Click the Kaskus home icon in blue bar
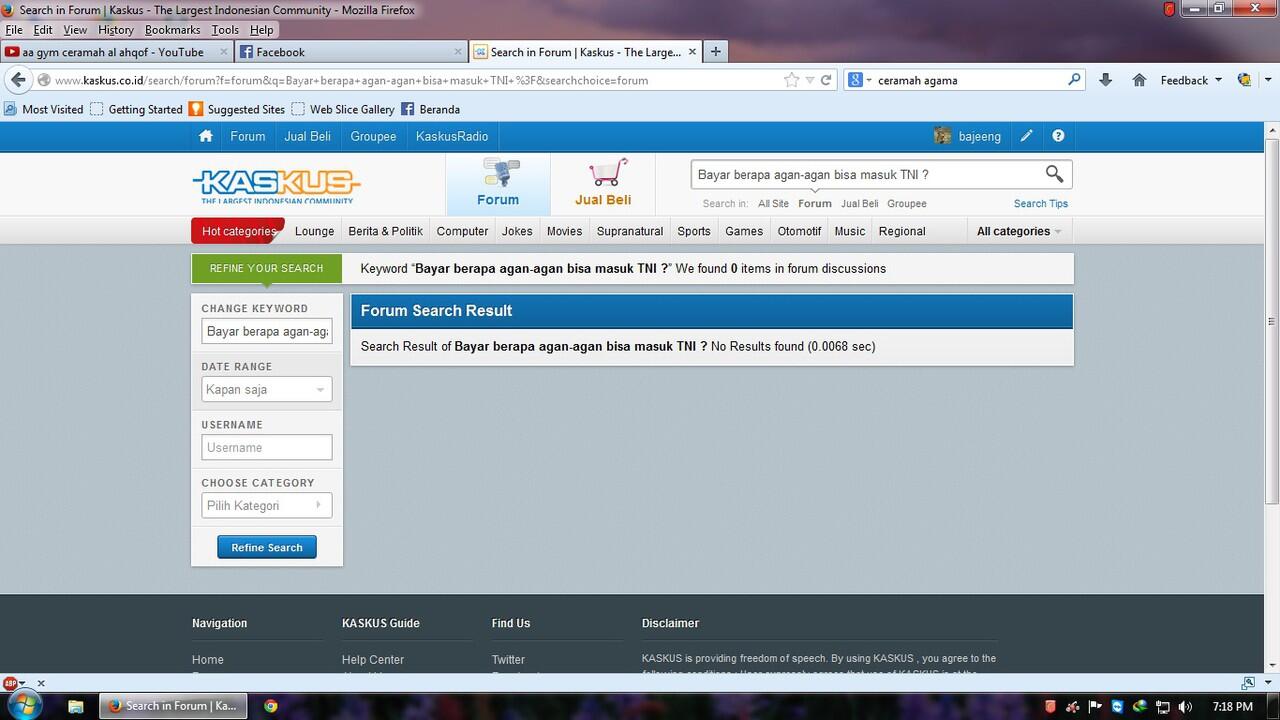 point(206,136)
